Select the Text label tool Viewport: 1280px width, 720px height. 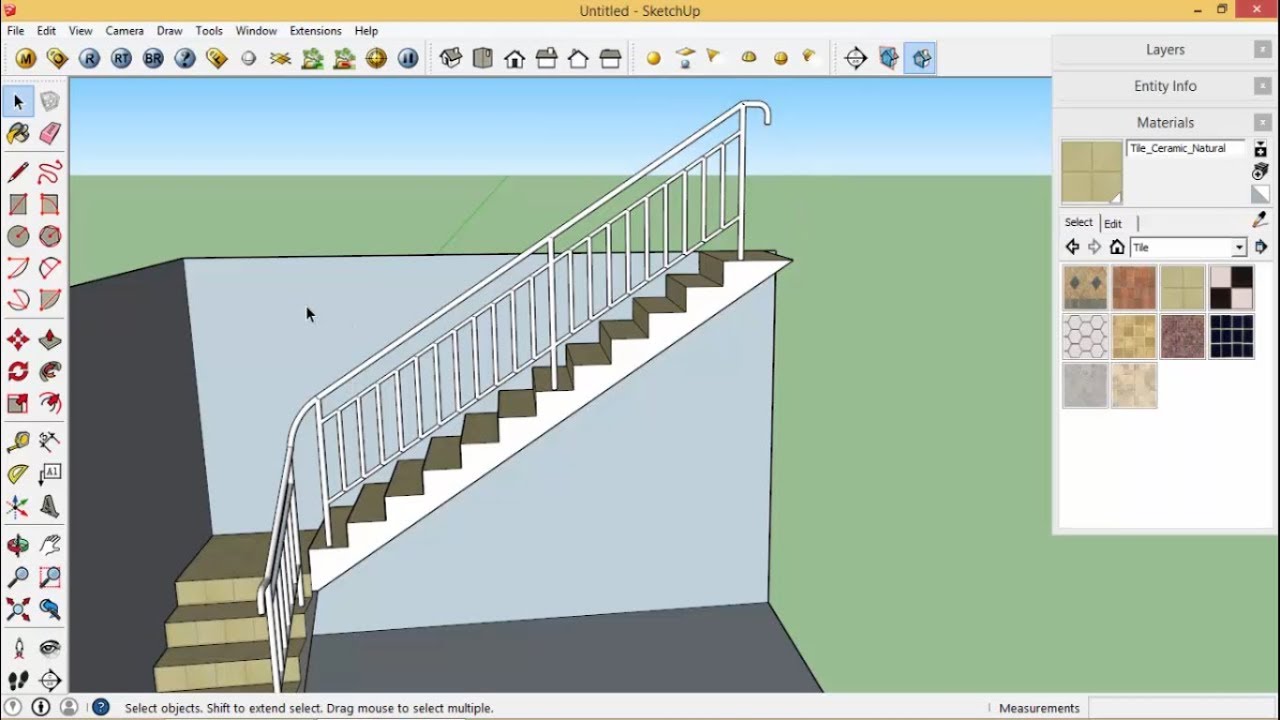pos(50,474)
